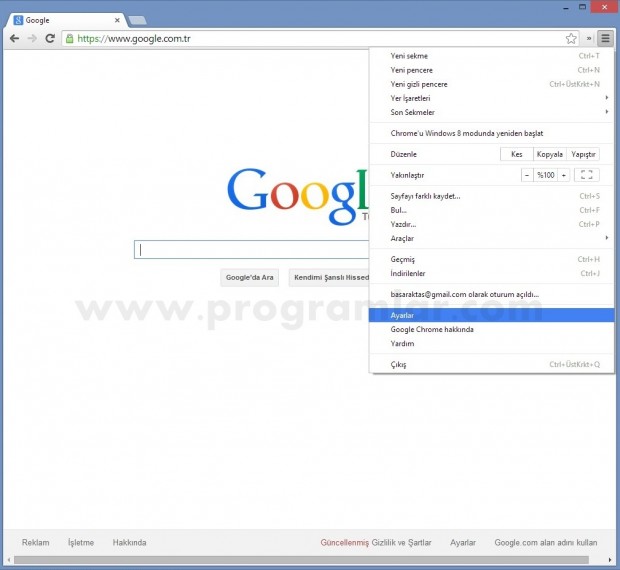
Task: Select Yazdır... from the menu
Action: 491,224
